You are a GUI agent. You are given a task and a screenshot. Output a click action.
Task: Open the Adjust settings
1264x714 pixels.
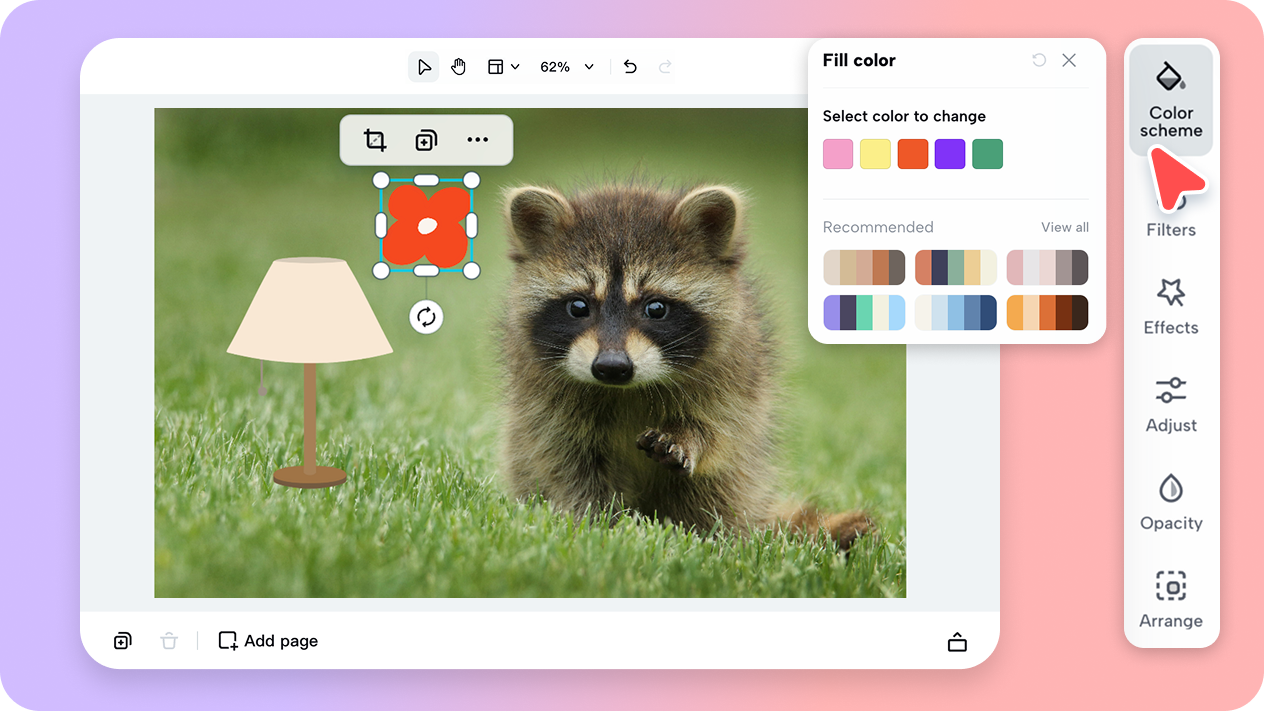coord(1171,404)
